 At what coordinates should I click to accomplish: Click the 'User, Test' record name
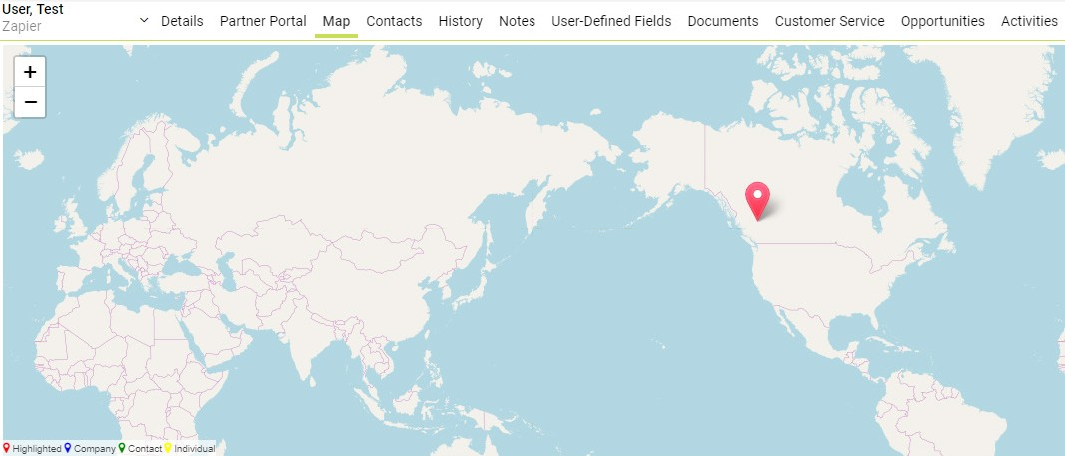33,10
